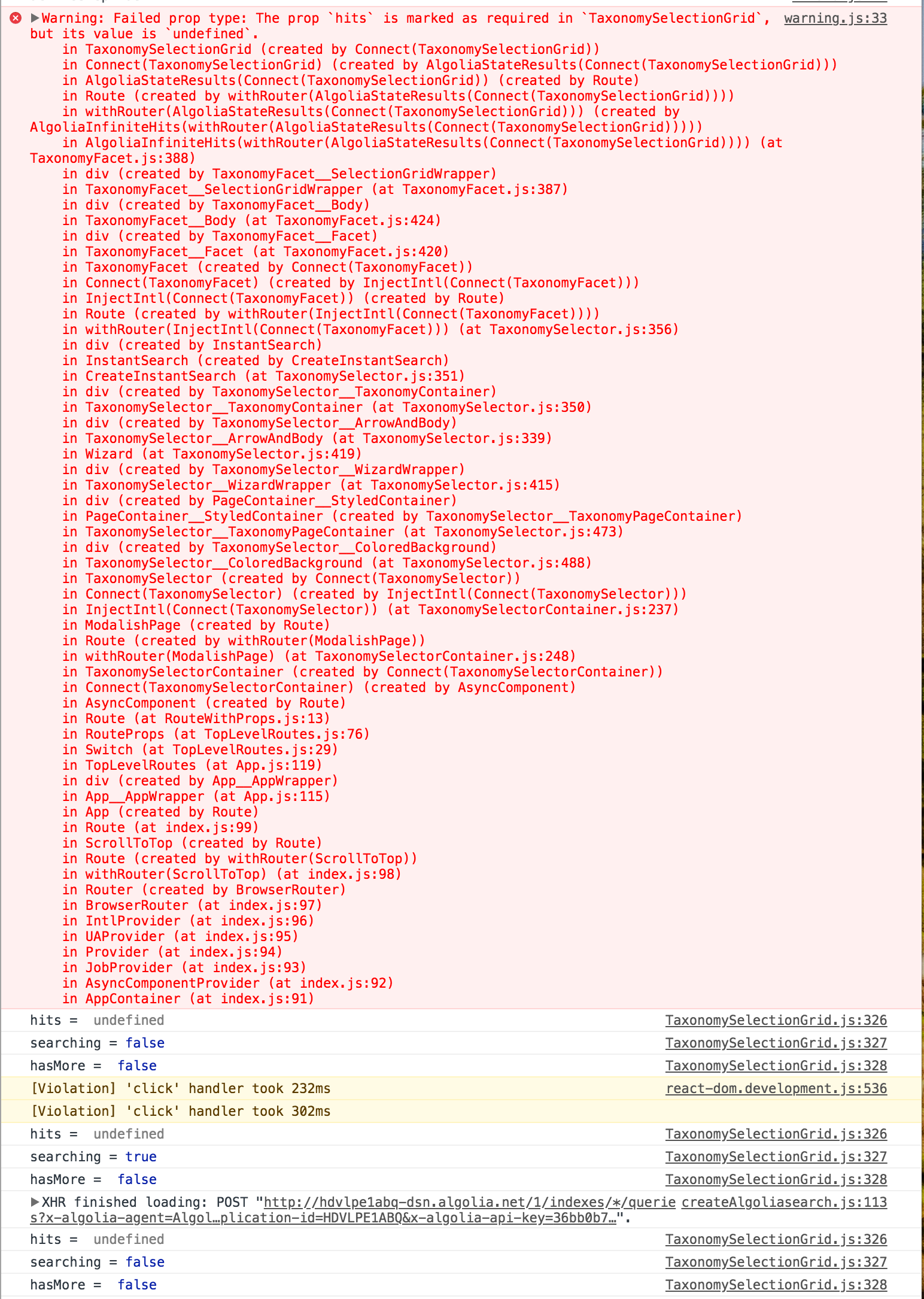This screenshot has height=1299, width=924.
Task: Click 'in TaxonomySelector__TaxonomyContainer (at TaxonomySelector.js:350)' line
Action: tap(327, 407)
